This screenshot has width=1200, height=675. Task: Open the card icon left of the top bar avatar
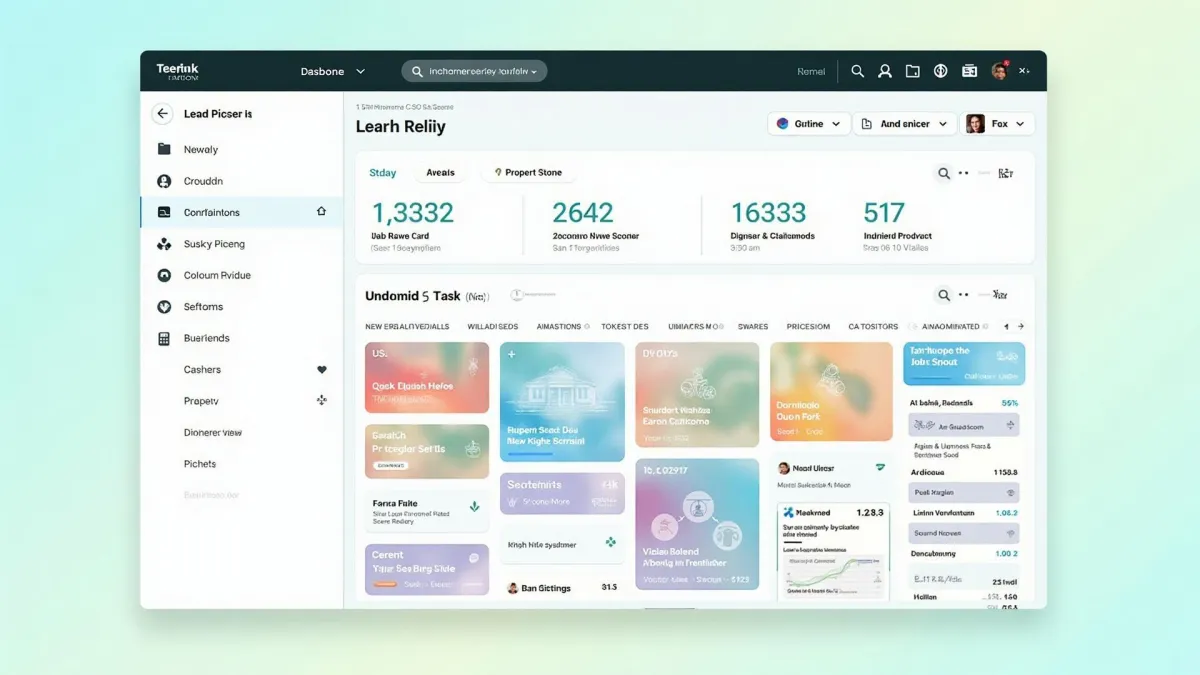tap(969, 71)
